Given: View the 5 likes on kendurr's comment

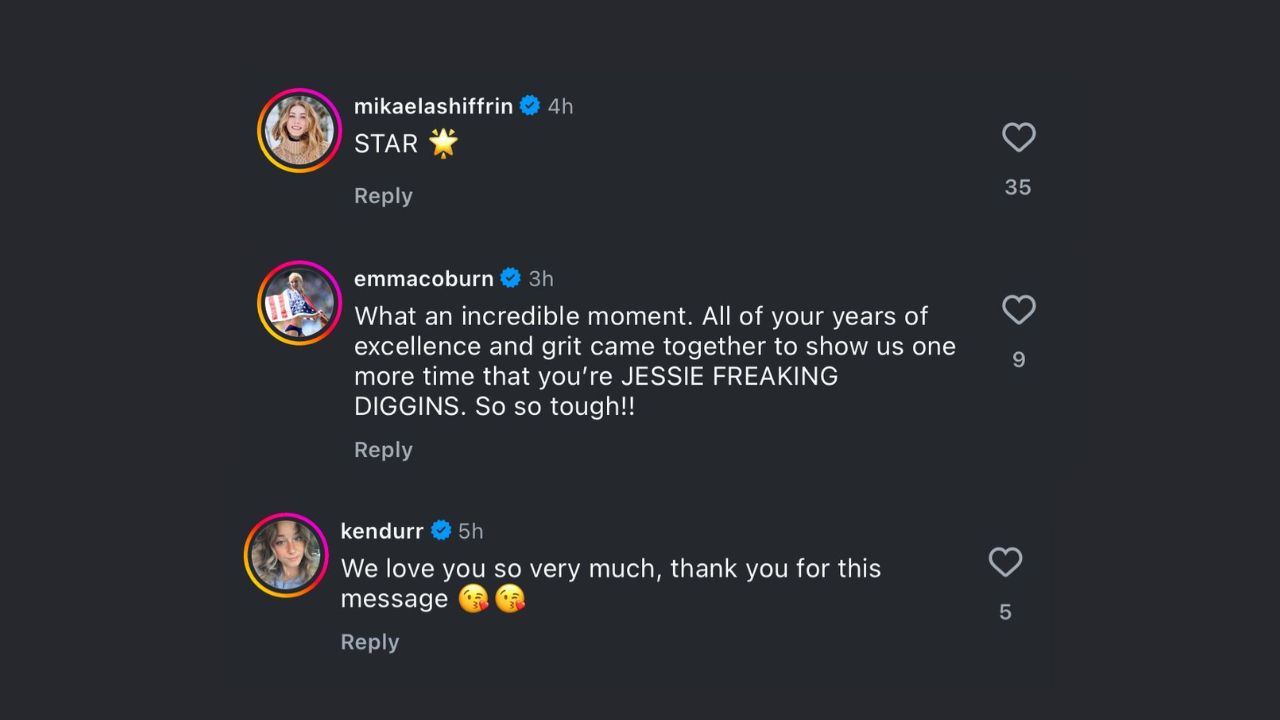Looking at the screenshot, I should (1005, 612).
